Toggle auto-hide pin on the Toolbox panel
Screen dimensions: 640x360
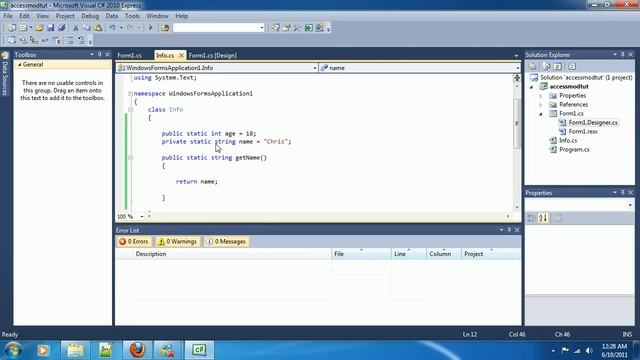(100, 54)
